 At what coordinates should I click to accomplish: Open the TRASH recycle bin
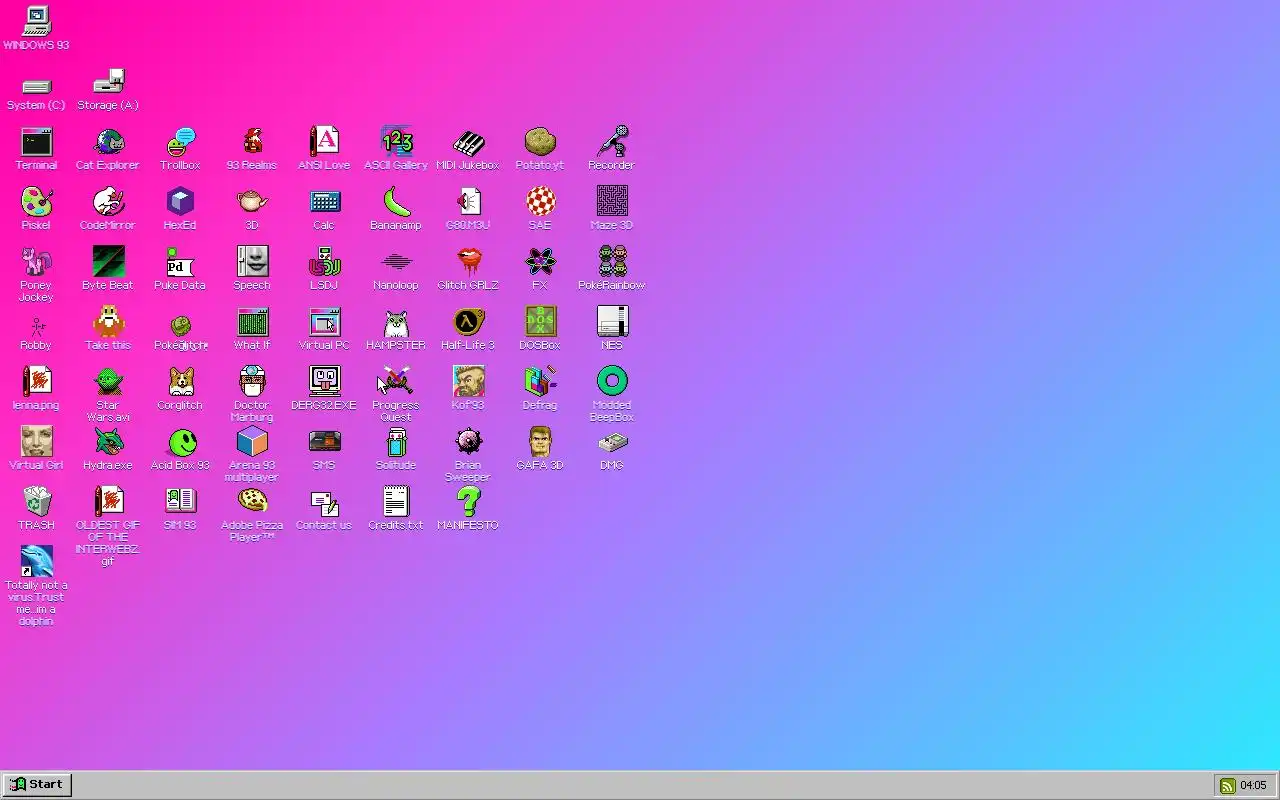click(x=36, y=502)
